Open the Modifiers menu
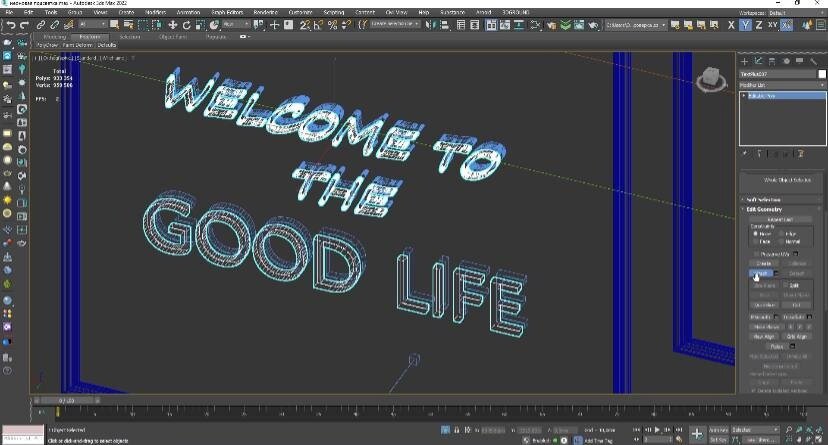This screenshot has height=445, width=828. pos(155,12)
